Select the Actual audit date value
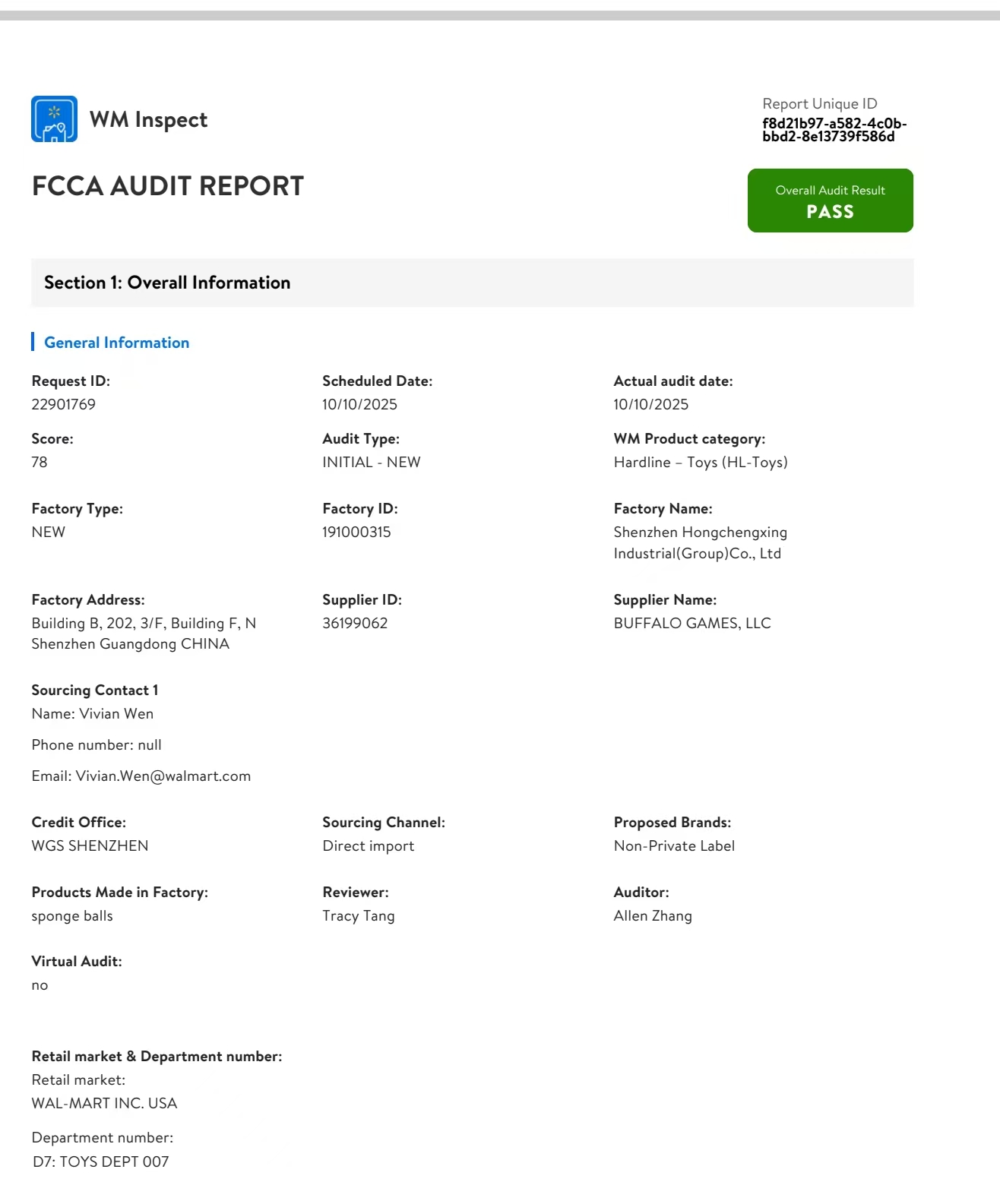Image resolution: width=1000 pixels, height=1204 pixels. pyautogui.click(x=651, y=404)
